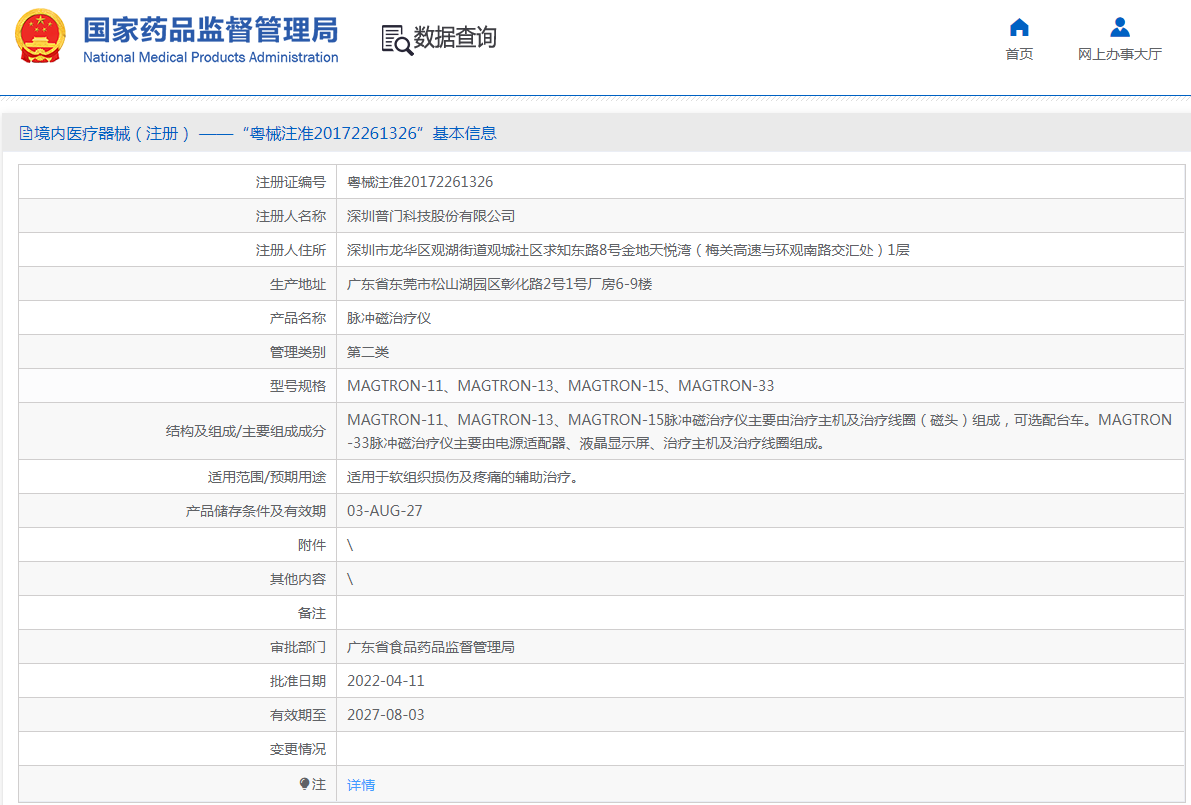1191x805 pixels.
Task: Click the 生产地址 label
Action: pyautogui.click(x=298, y=284)
